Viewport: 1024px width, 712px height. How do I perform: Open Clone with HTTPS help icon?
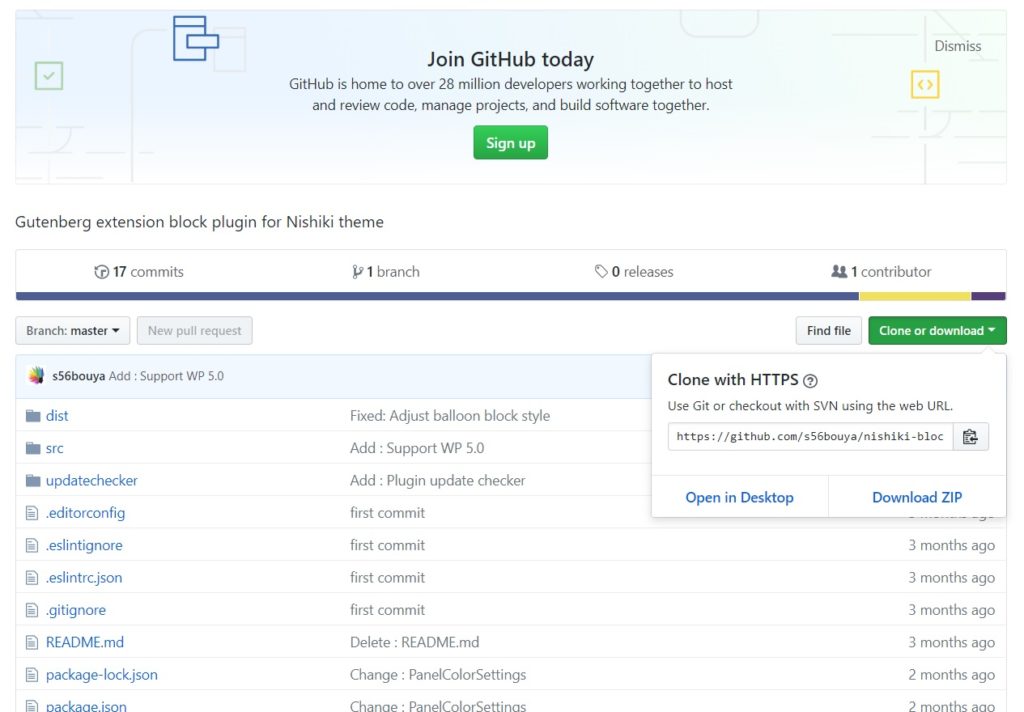coord(810,381)
